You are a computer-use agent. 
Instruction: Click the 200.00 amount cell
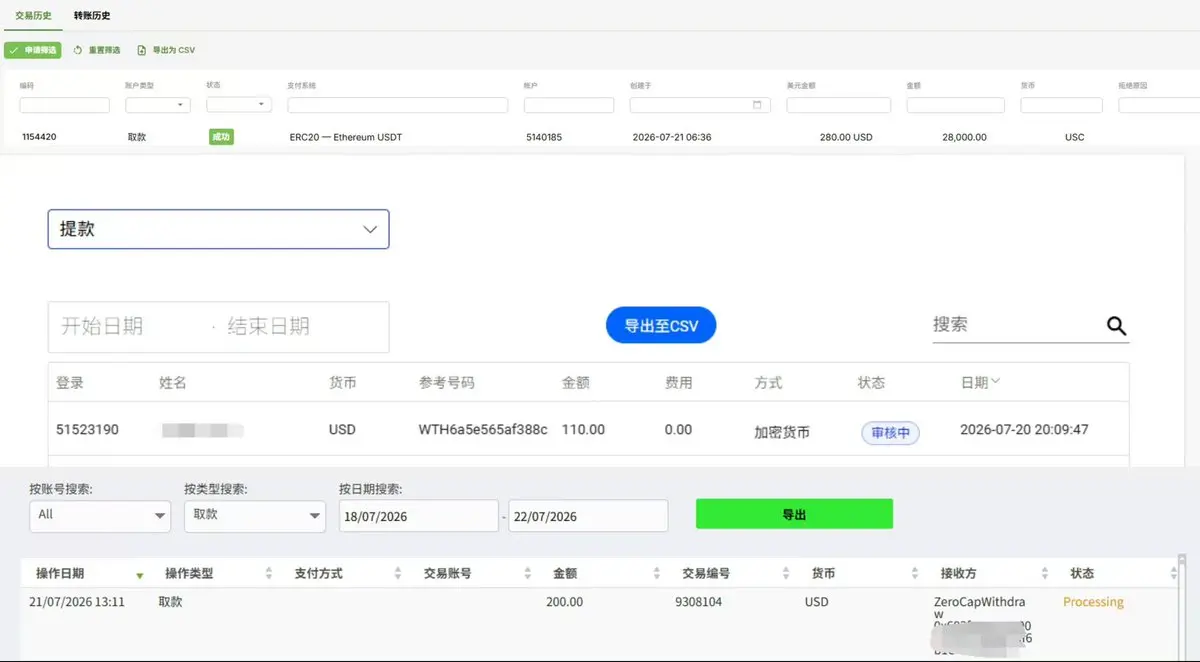point(564,602)
